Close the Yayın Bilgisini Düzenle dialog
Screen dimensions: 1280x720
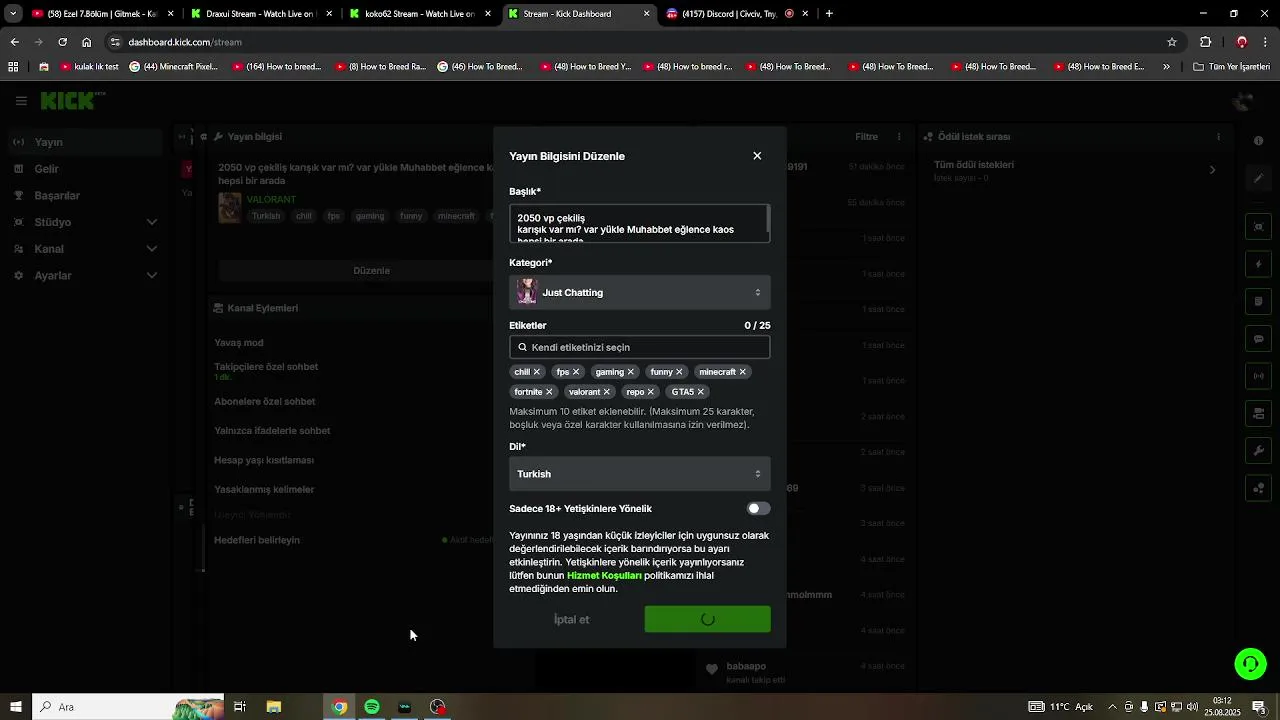coord(757,156)
